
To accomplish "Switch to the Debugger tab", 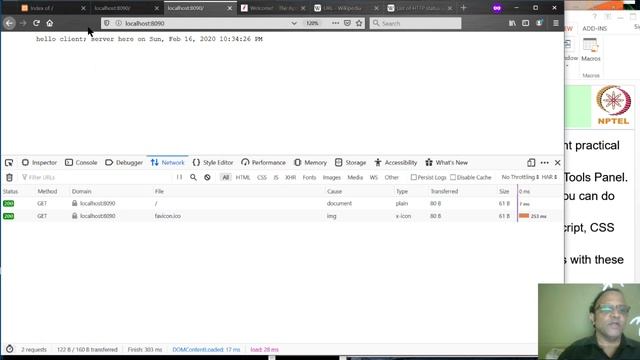I will point(124,162).
